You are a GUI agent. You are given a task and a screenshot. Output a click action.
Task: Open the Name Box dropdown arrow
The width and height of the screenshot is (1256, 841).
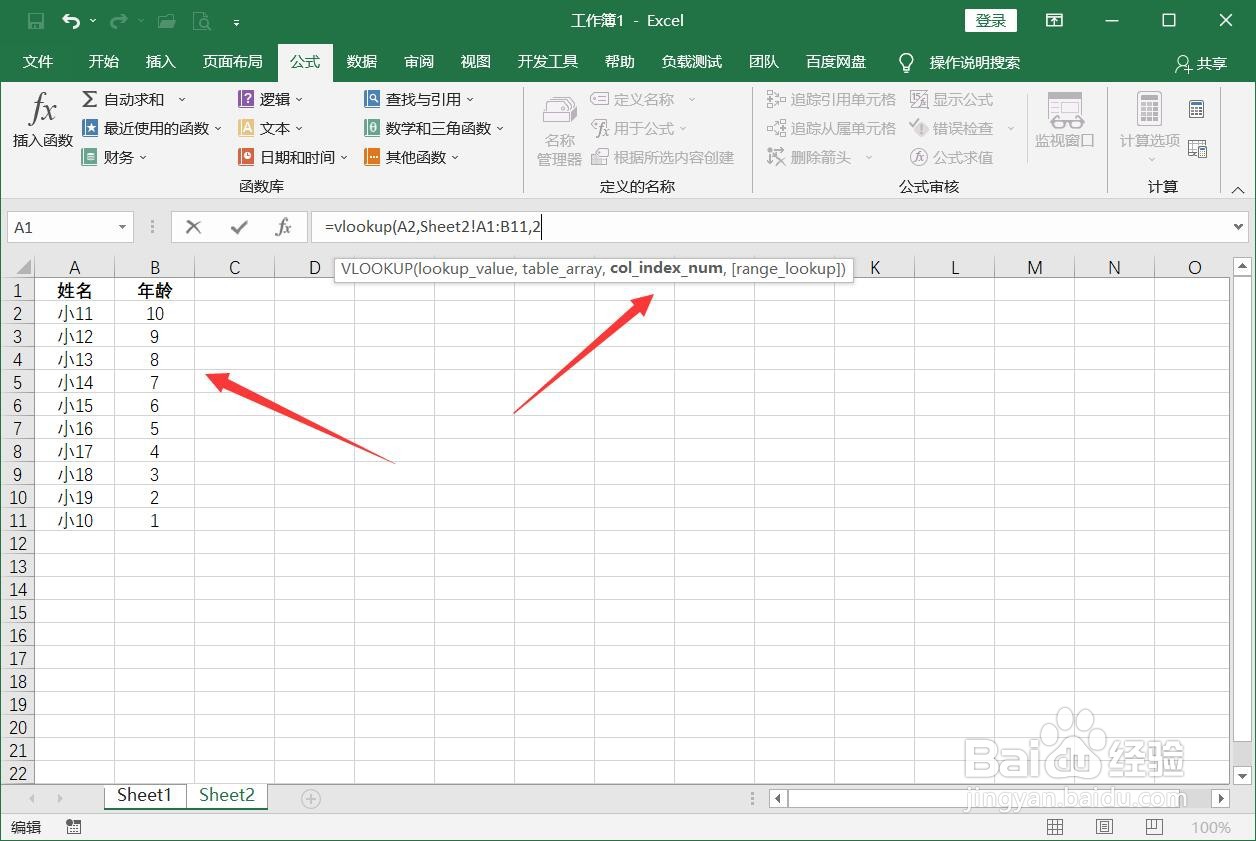[x=123, y=227]
